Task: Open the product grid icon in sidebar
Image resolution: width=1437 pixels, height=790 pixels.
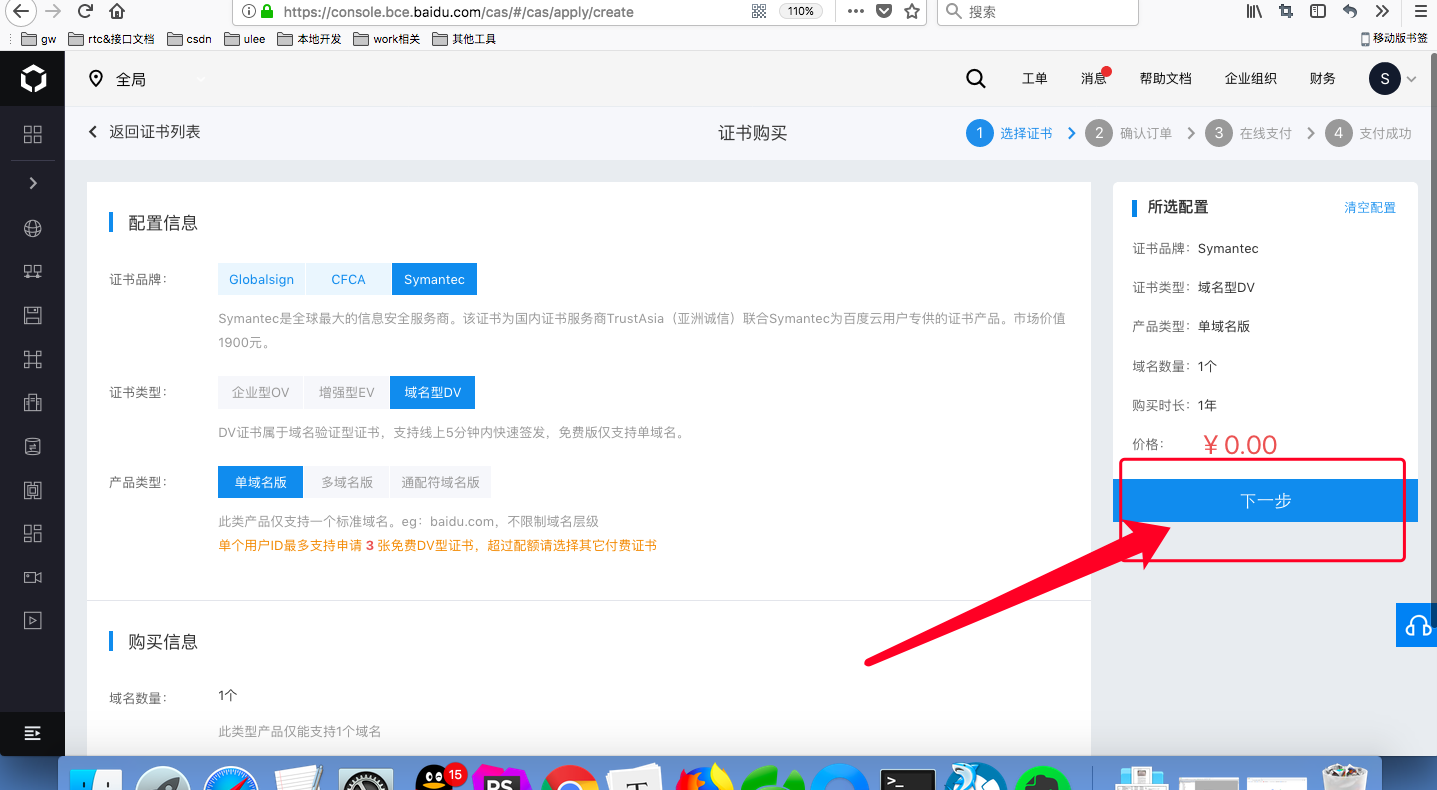Action: pyautogui.click(x=33, y=134)
